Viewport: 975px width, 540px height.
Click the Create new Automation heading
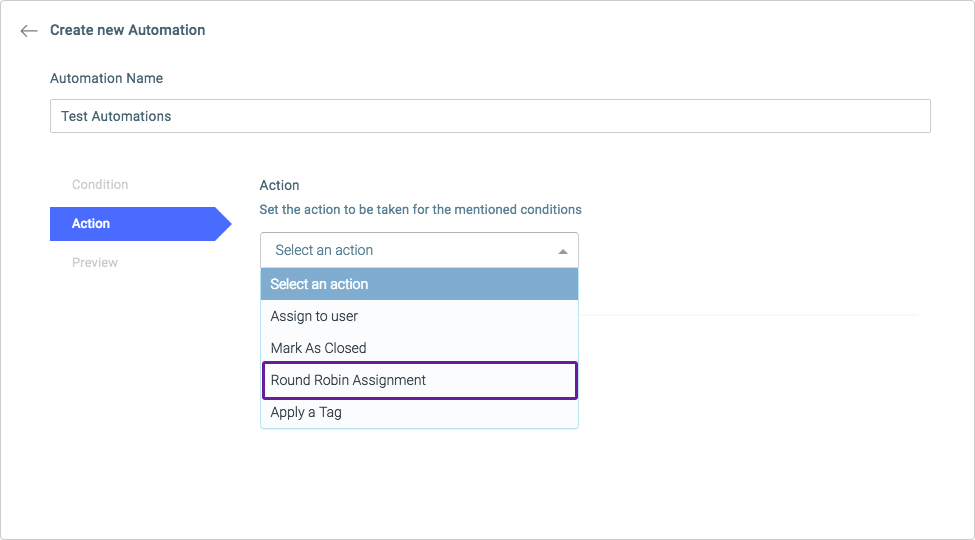tap(127, 30)
